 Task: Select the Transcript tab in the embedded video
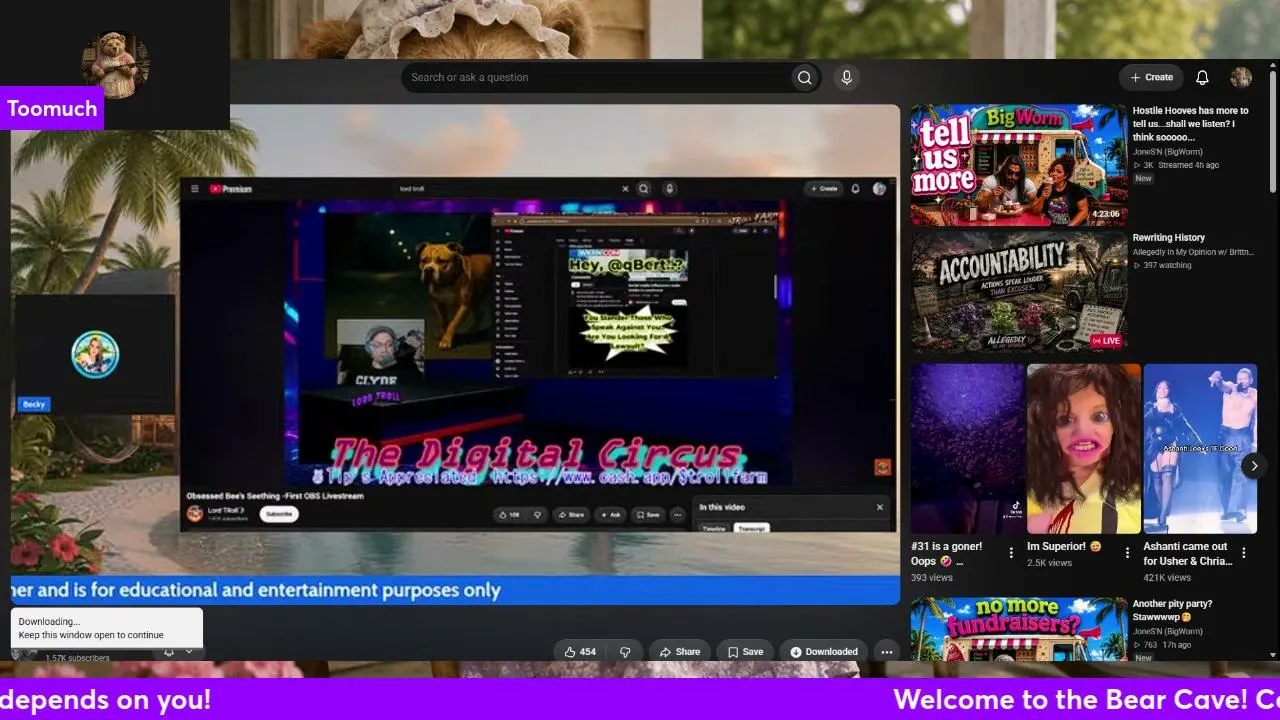[x=751, y=528]
